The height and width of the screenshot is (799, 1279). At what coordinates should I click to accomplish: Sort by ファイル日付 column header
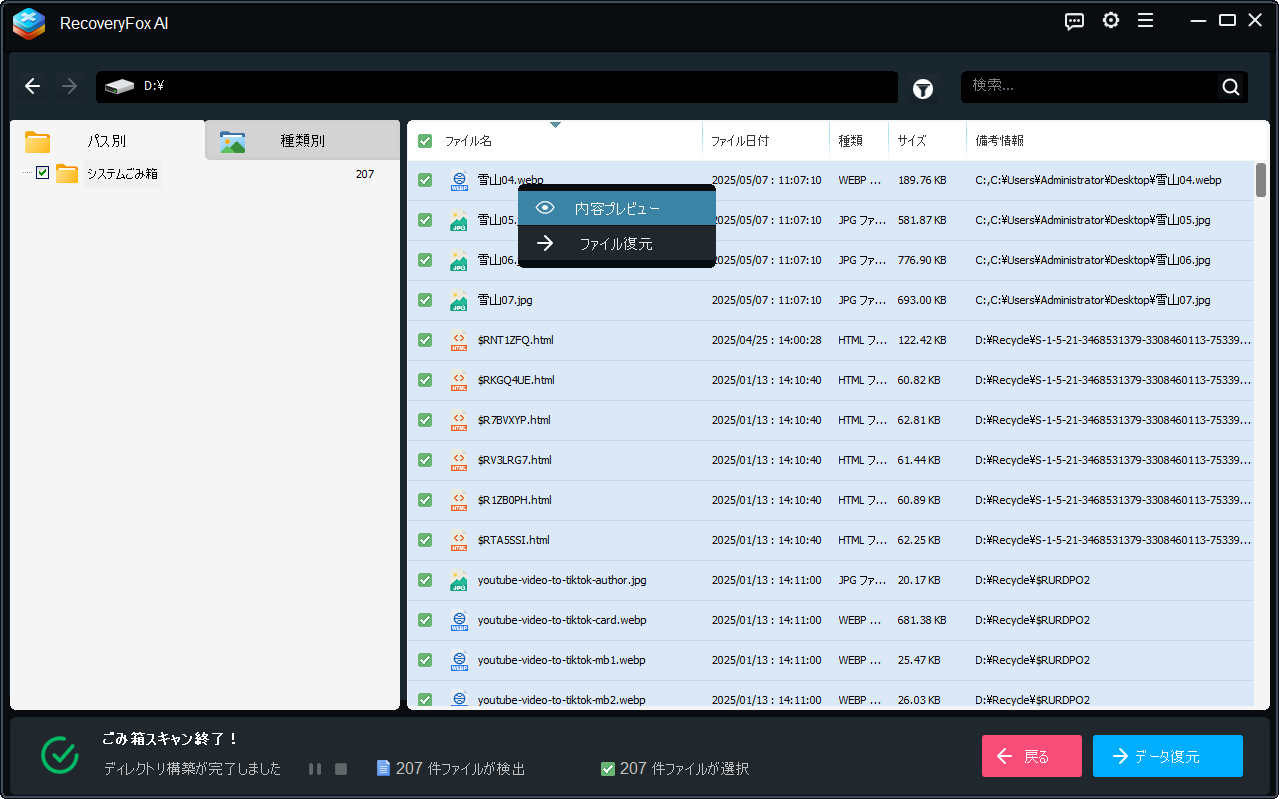point(739,141)
